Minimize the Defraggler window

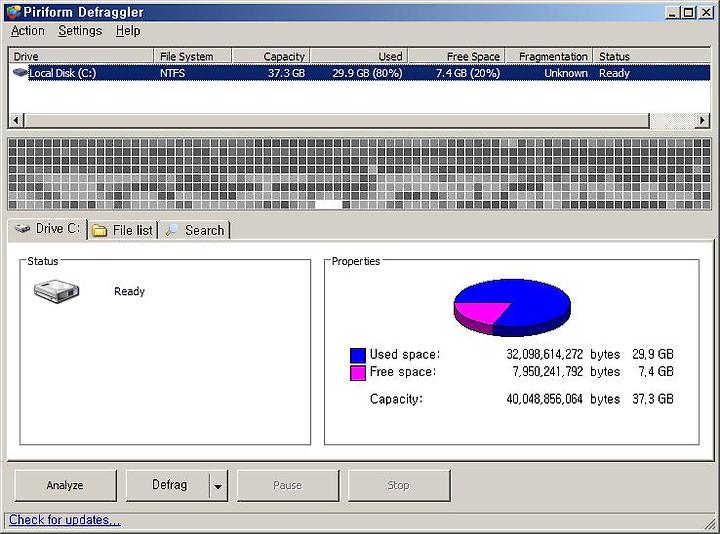[673, 12]
